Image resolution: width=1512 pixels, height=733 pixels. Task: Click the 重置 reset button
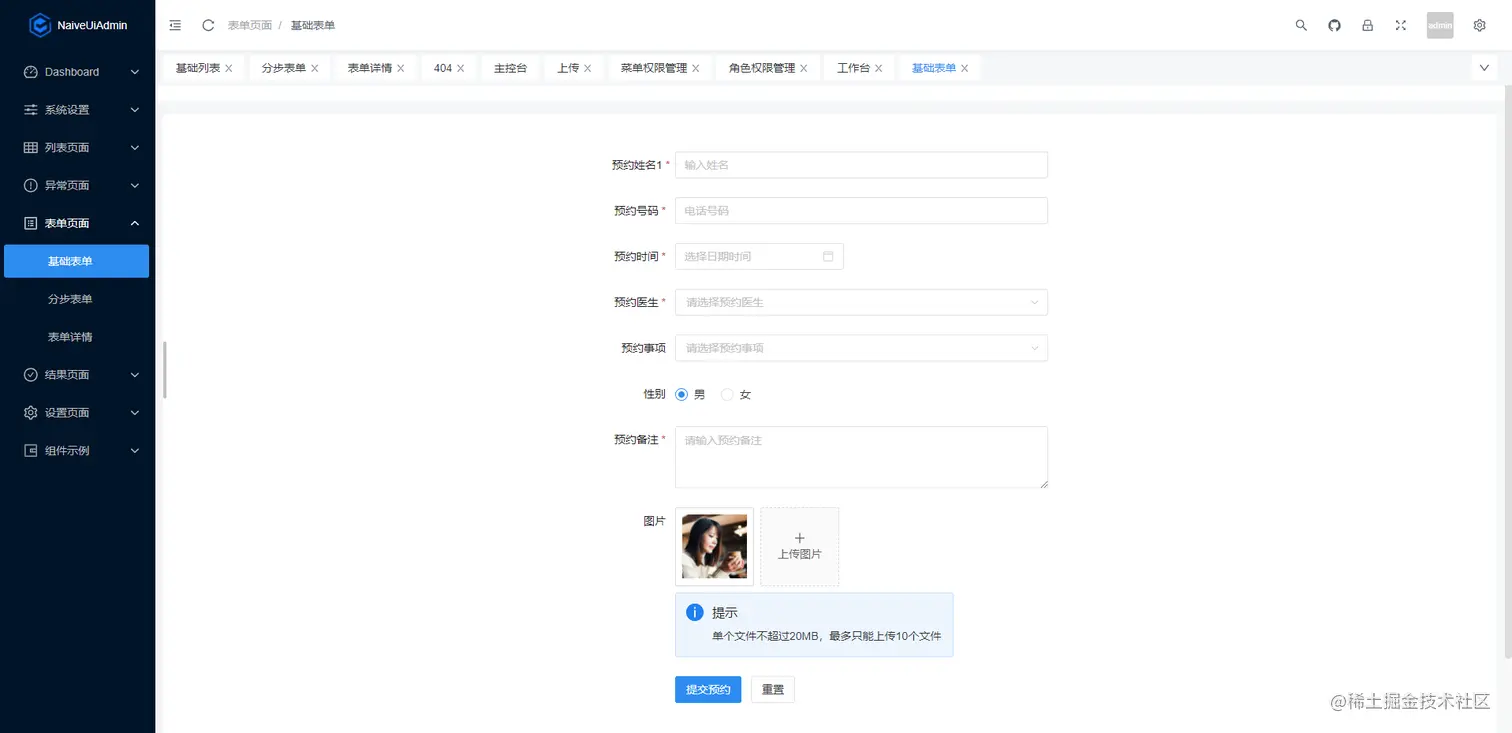772,689
